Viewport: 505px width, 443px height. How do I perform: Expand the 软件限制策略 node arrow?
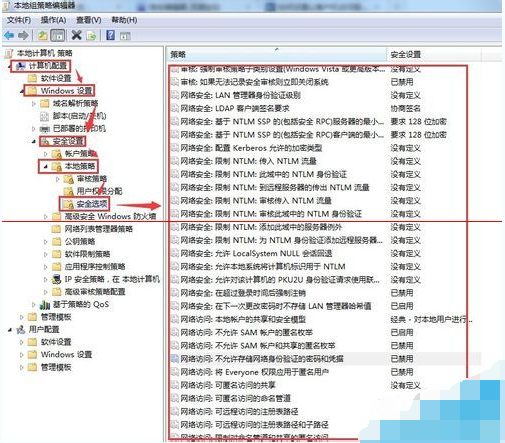[46, 254]
